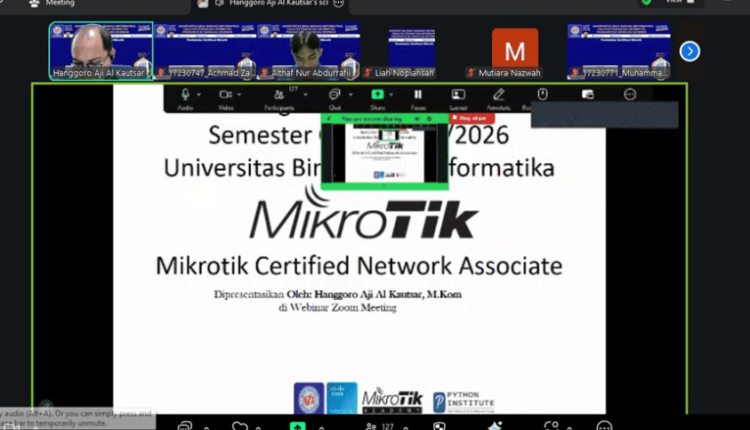
Task: Expand the Chat options arrow in shared toolbar
Action: [351, 95]
